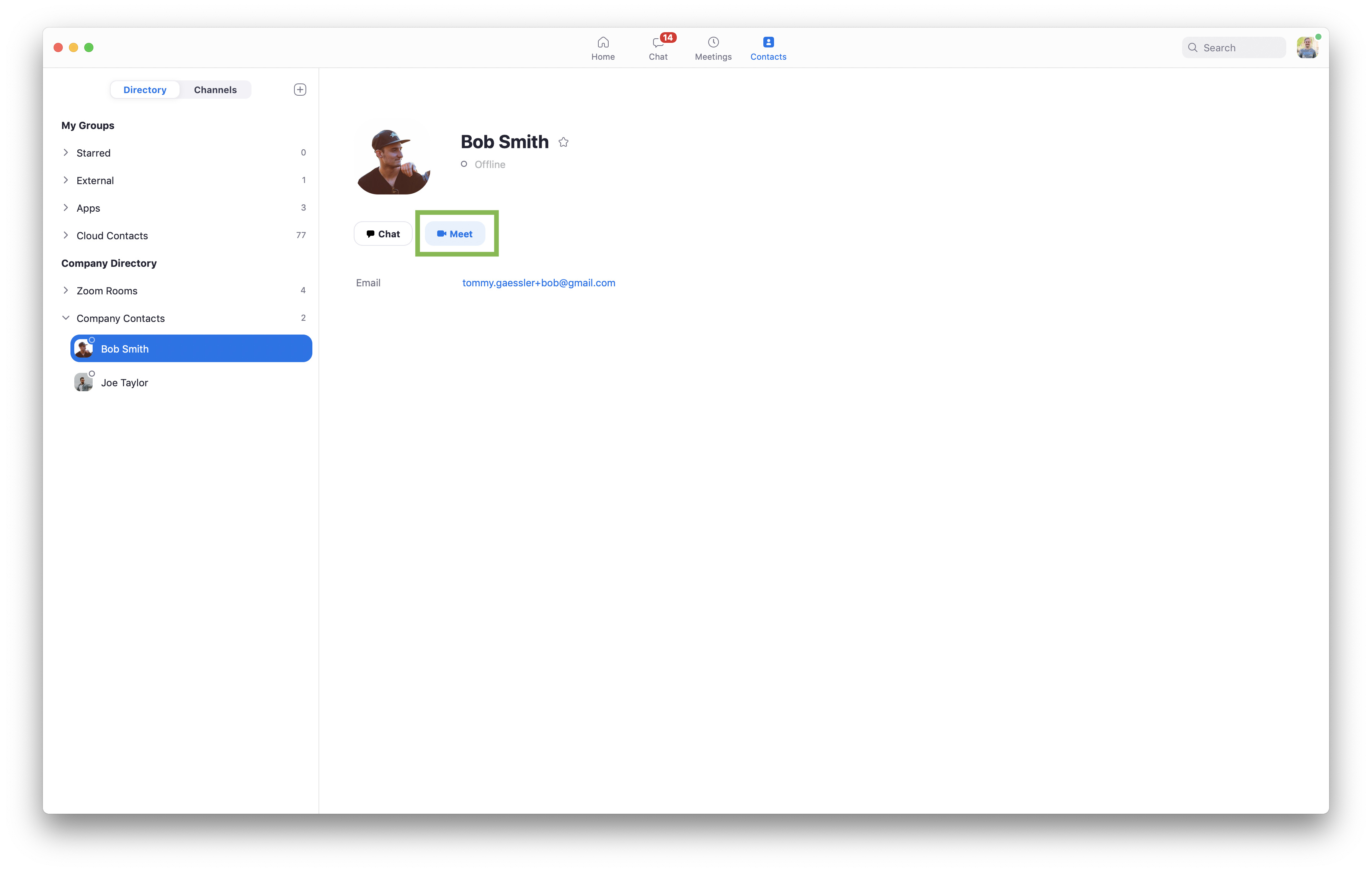The height and width of the screenshot is (872, 1372).
Task: Expand the Cloud Contacts group
Action: [x=66, y=235]
